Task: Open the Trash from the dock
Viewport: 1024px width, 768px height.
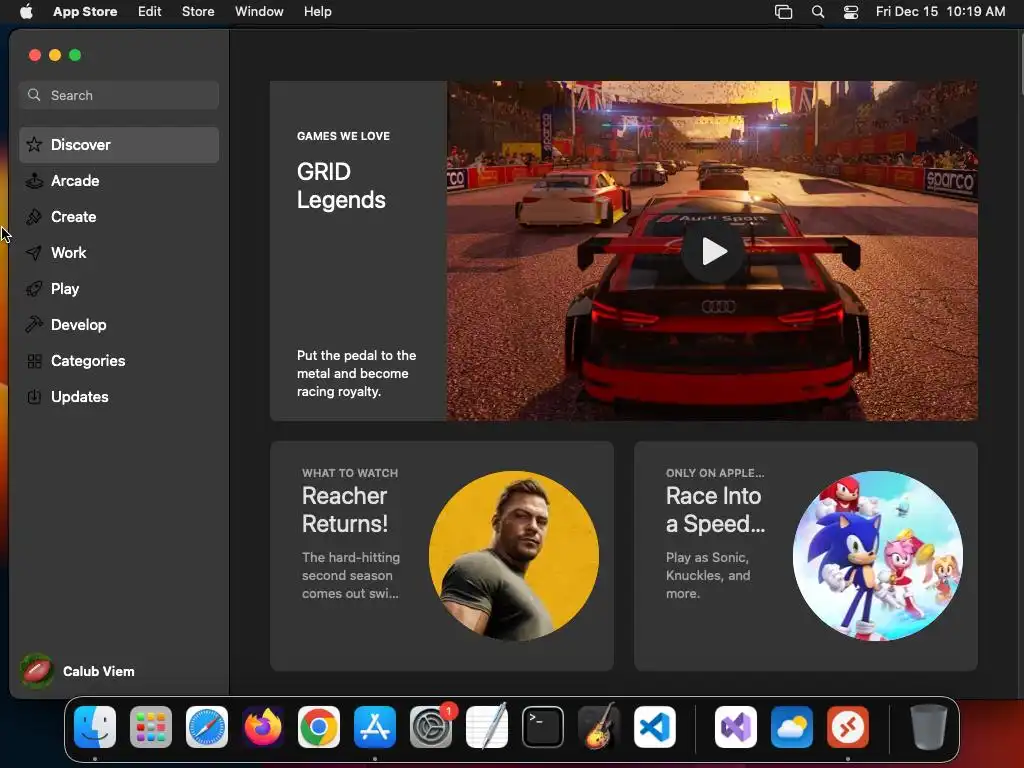Action: pos(928,727)
